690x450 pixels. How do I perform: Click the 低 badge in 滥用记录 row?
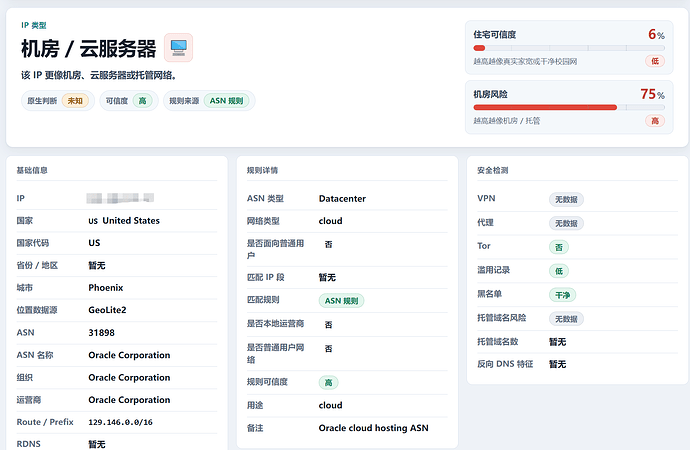[x=559, y=271]
